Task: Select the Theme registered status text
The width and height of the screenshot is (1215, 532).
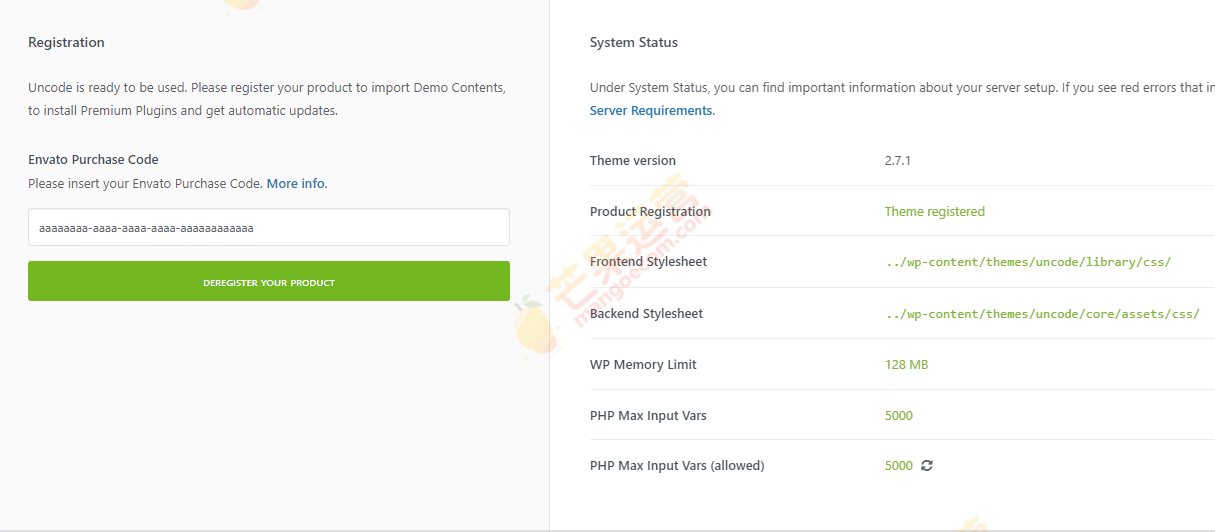Action: pyautogui.click(x=934, y=212)
